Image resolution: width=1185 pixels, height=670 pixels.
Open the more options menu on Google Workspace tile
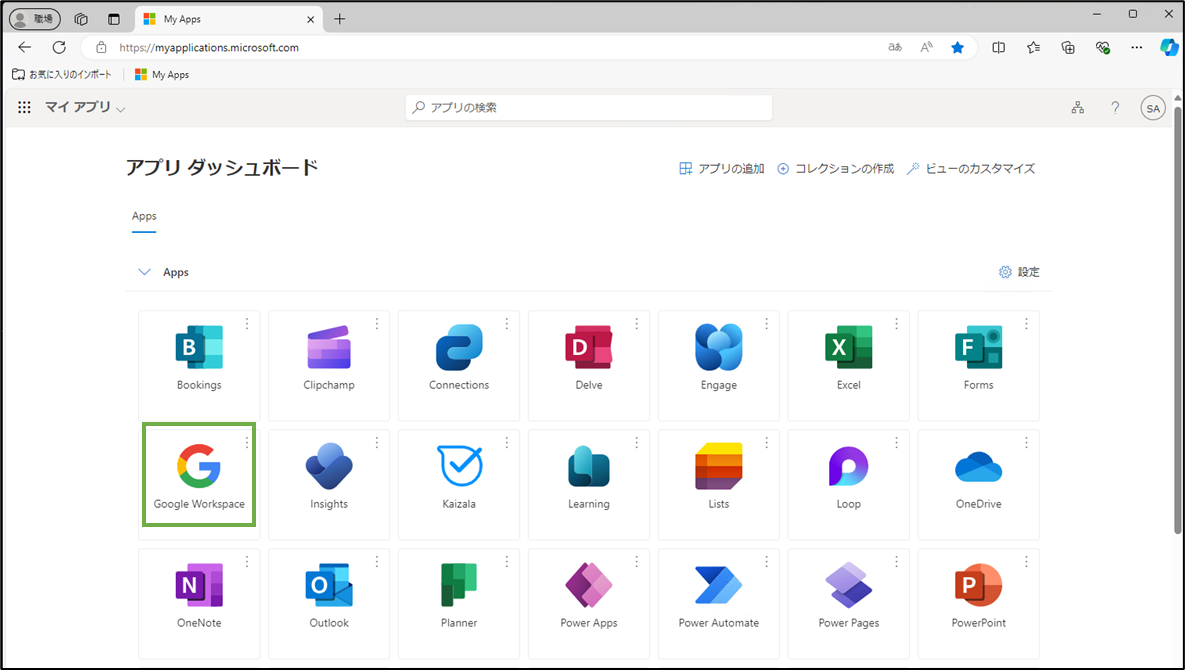pyautogui.click(x=246, y=443)
